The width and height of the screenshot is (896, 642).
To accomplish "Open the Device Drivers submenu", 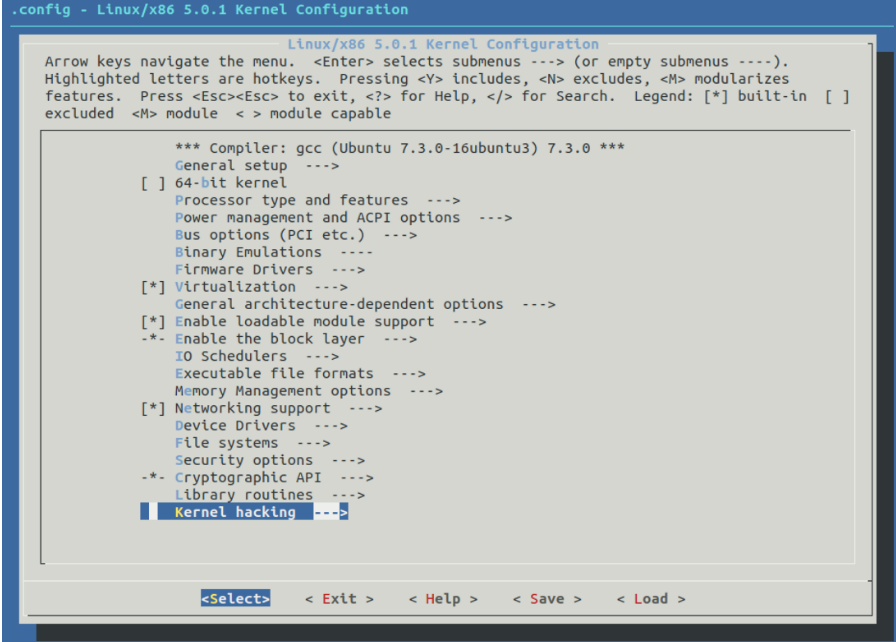I will [261, 426].
